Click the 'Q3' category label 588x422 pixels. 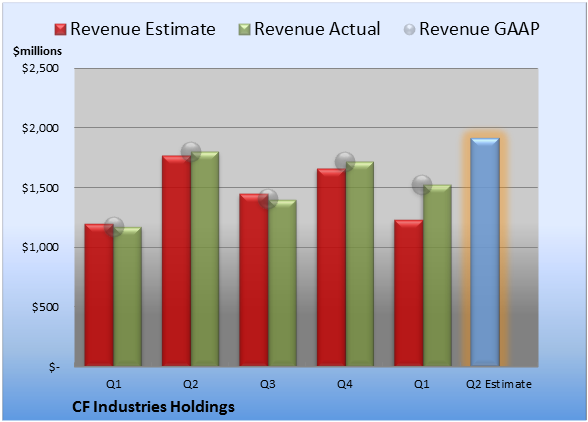[268, 384]
